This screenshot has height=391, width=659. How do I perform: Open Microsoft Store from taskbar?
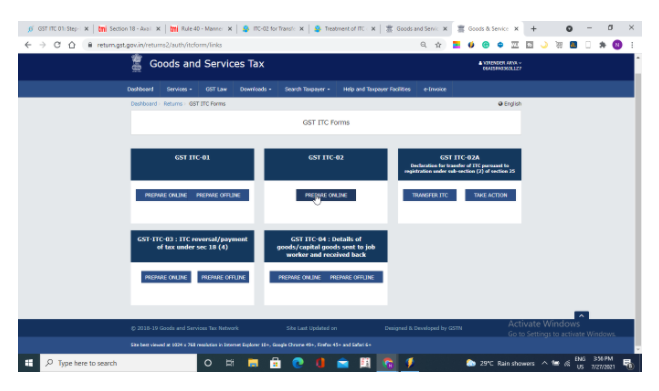[275, 363]
